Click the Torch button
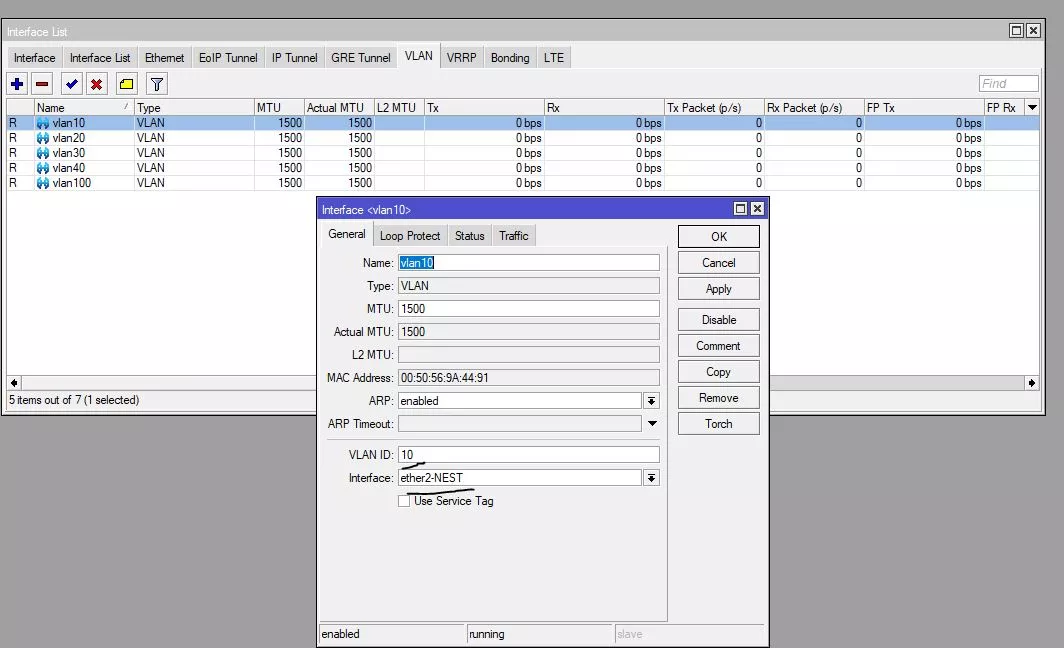The image size is (1064, 648). tap(719, 424)
